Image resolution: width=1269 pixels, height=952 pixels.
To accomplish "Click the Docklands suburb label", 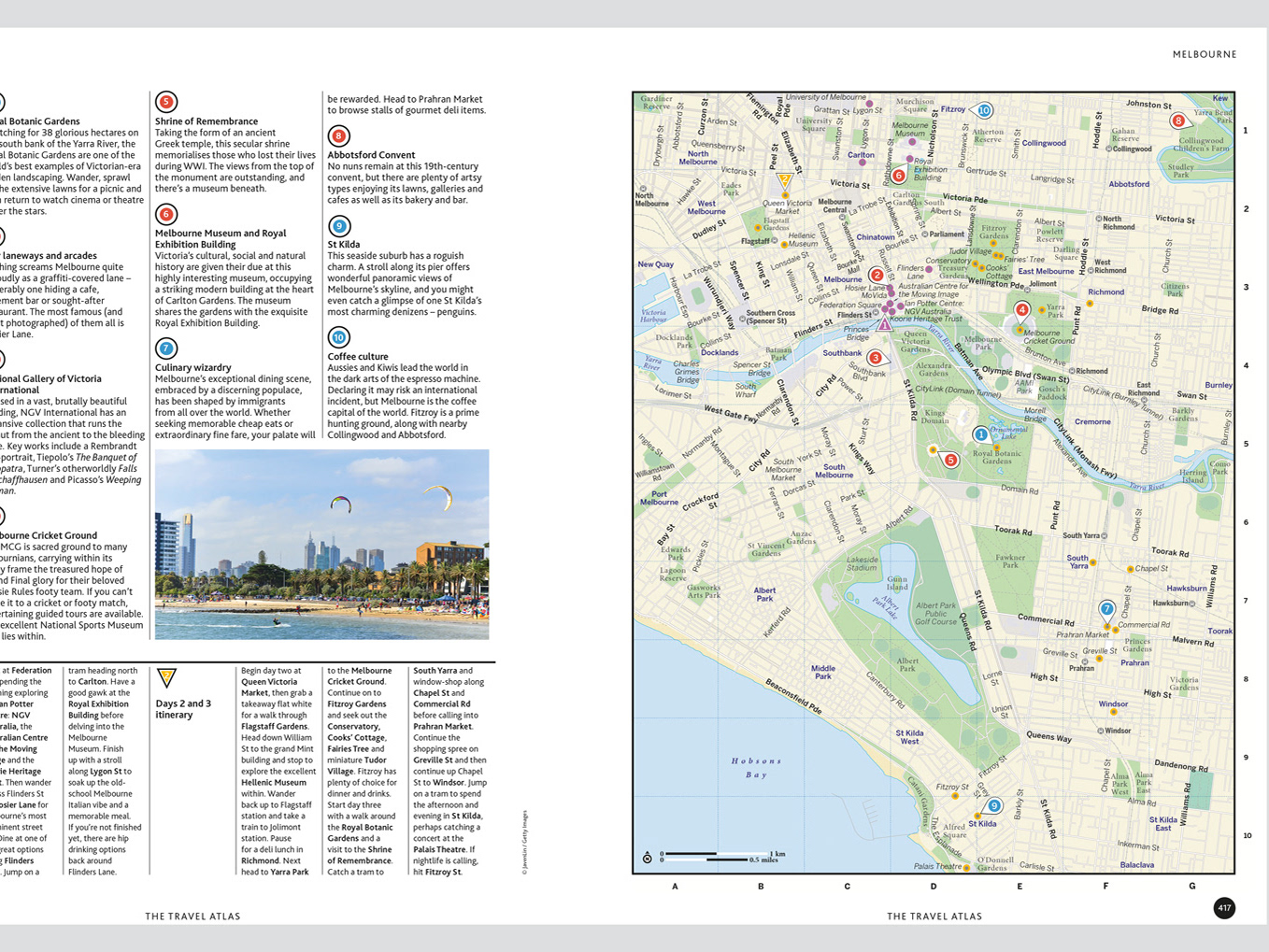I will click(720, 353).
